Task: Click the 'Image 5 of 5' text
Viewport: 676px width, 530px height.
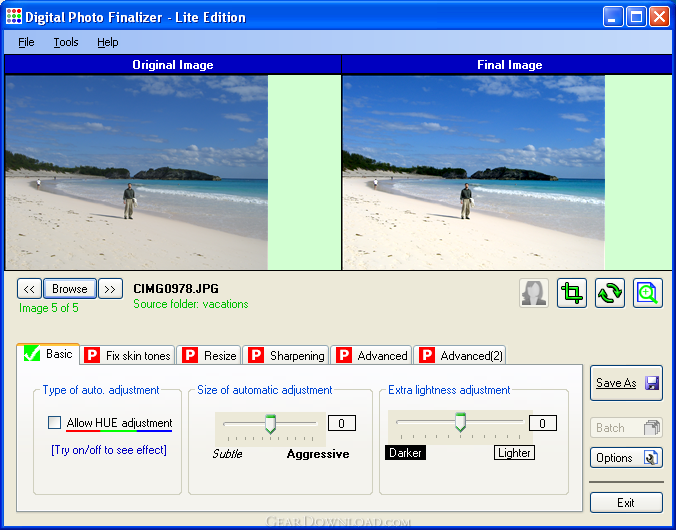Action: (49, 308)
